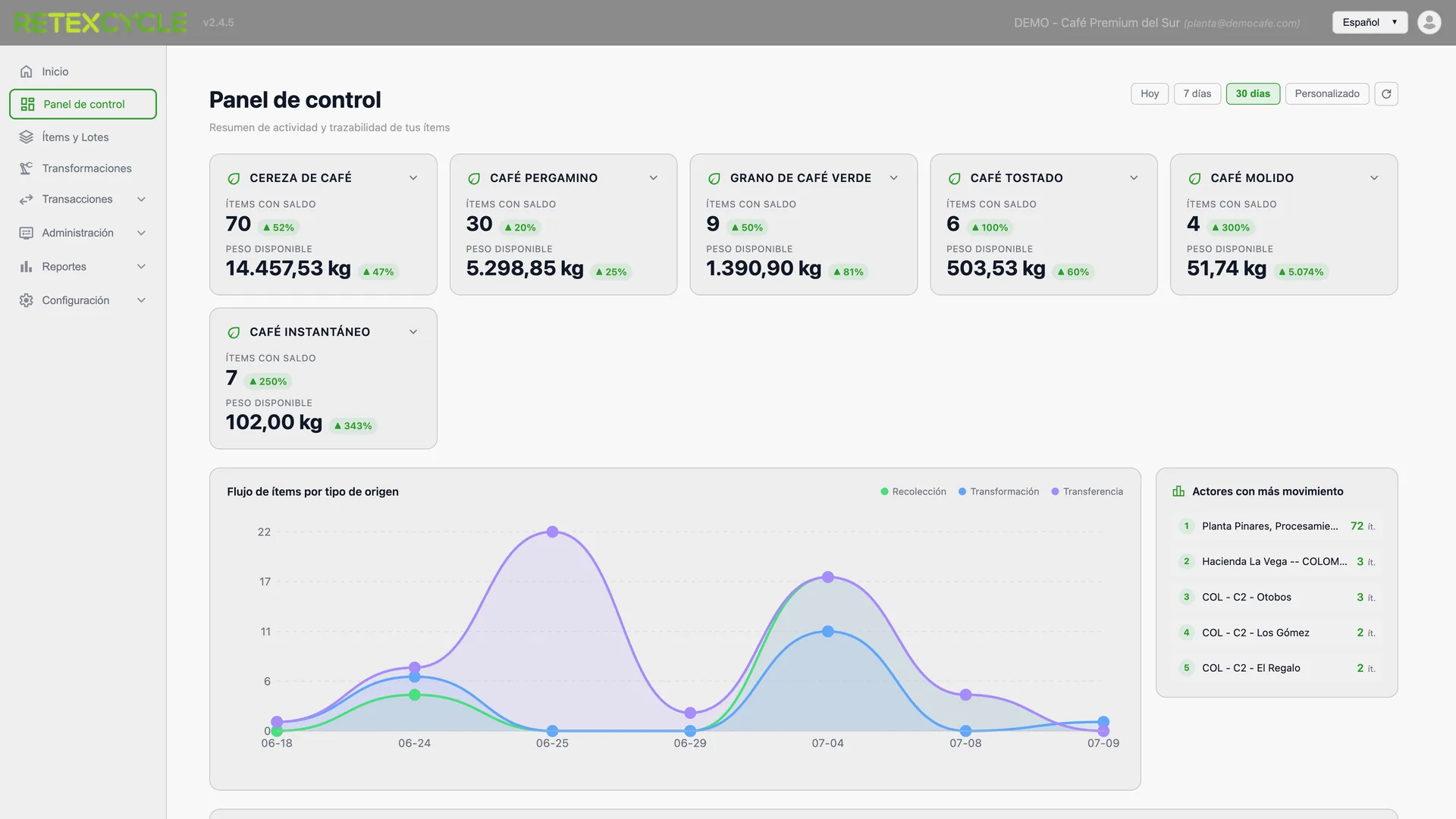Click the Transferencia peak point on 06-25
Image resolution: width=1456 pixels, height=819 pixels.
click(552, 532)
